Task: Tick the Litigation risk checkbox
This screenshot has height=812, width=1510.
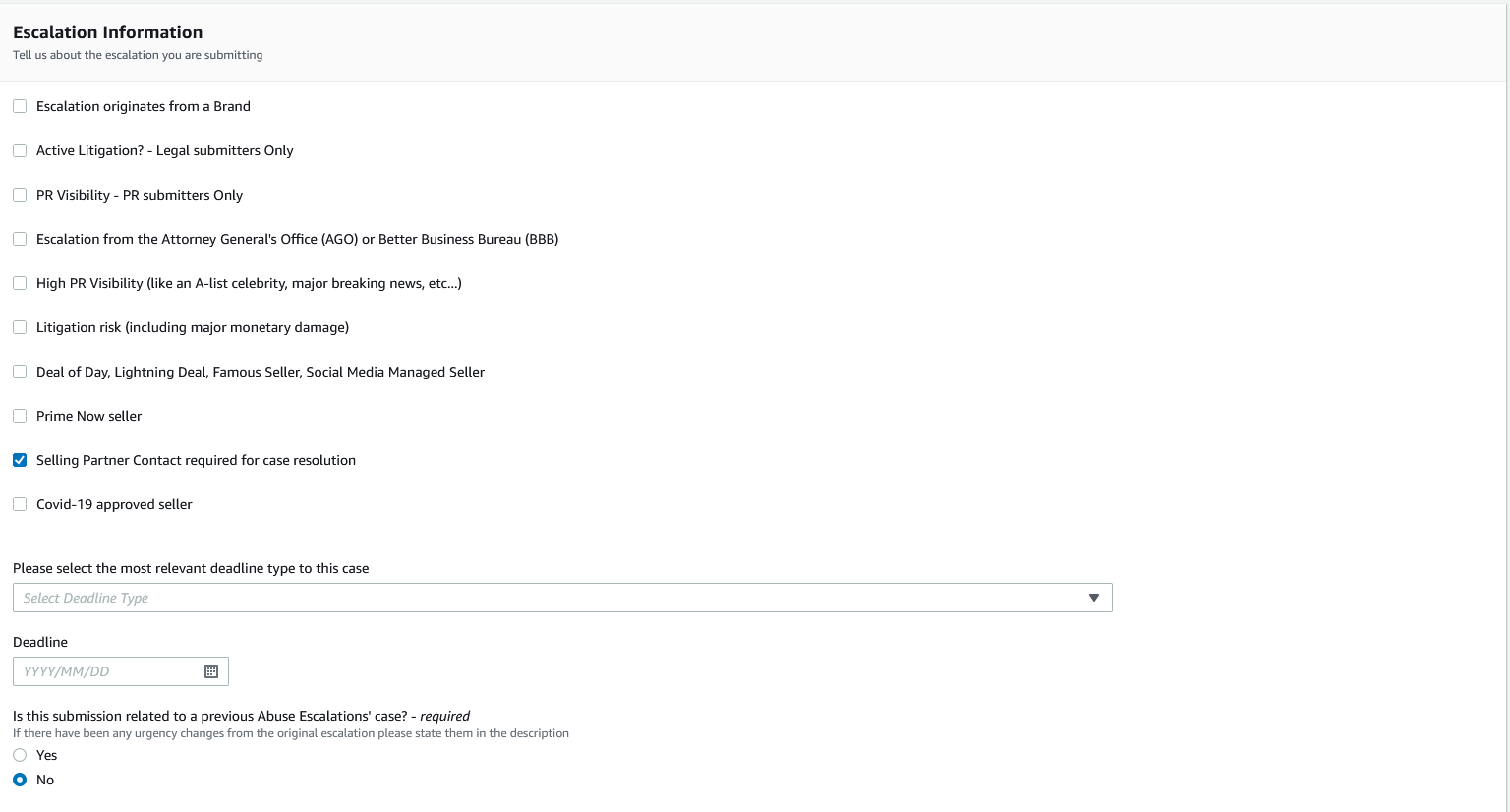Action: pos(20,327)
